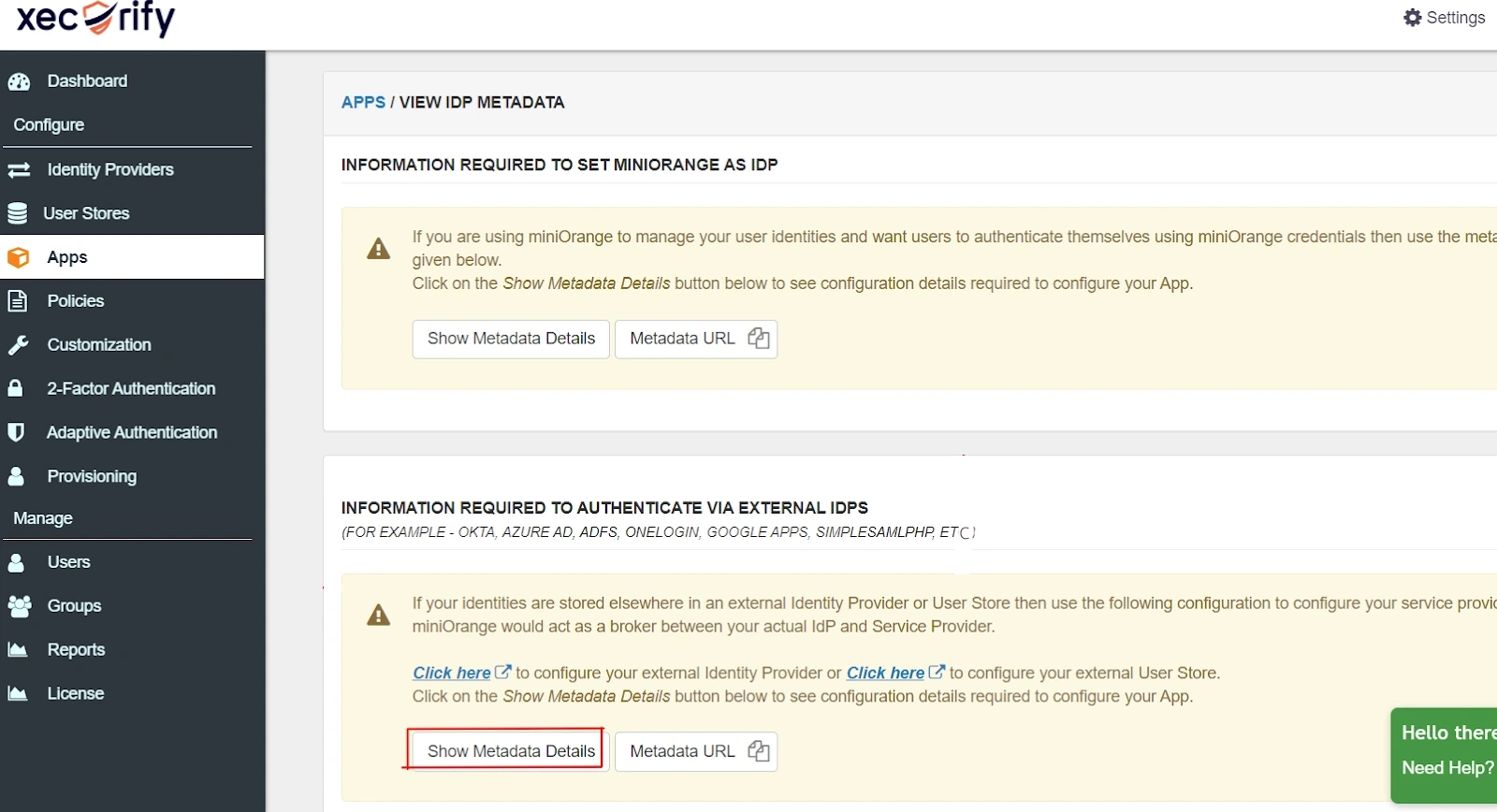Click the Adaptive Authentication shield icon
1497x812 pixels.
pyautogui.click(x=16, y=432)
